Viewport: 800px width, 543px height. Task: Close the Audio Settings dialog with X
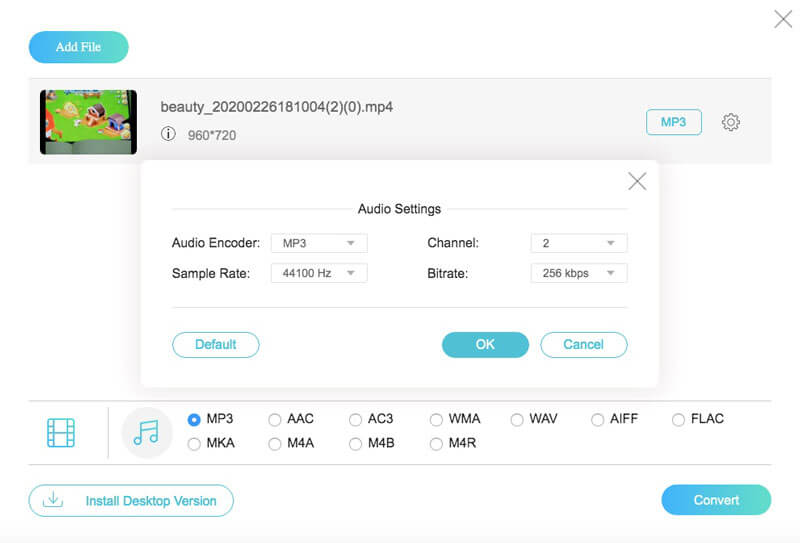click(637, 181)
